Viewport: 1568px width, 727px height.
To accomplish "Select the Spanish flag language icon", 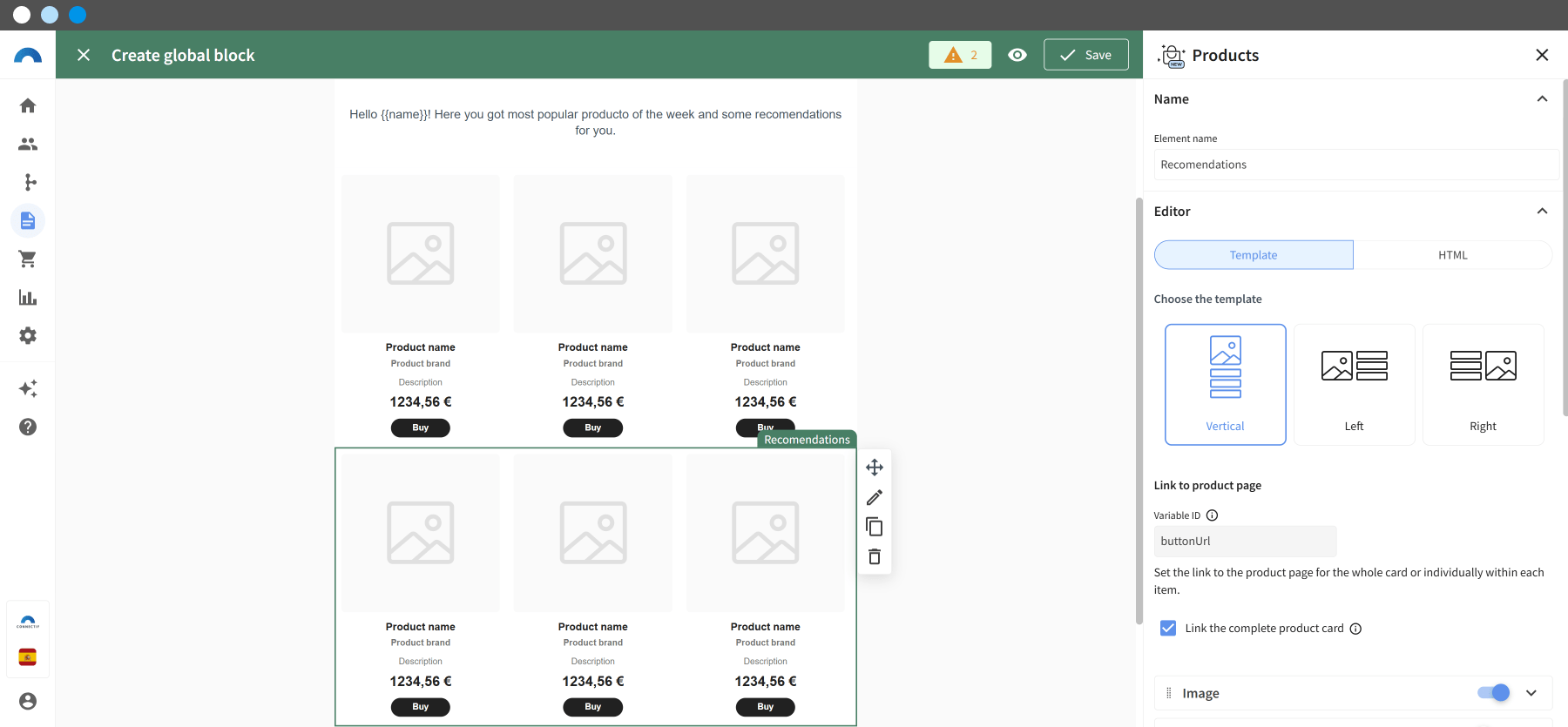I will [28, 656].
